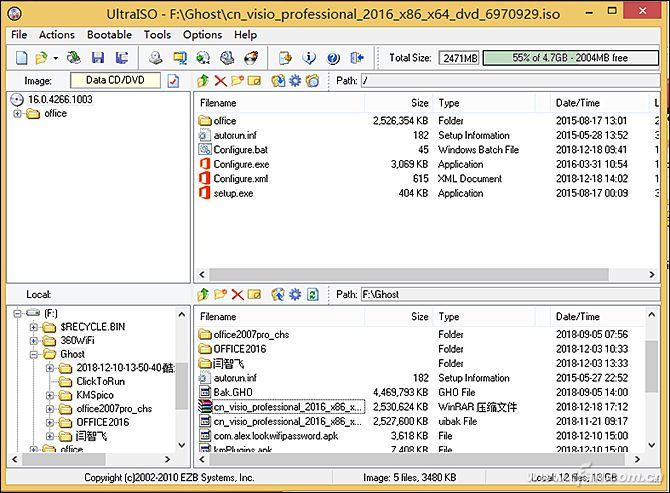The image size is (670, 493).
Task: Click the bootable info icon next to Data CD/DVD
Action: click(x=173, y=81)
